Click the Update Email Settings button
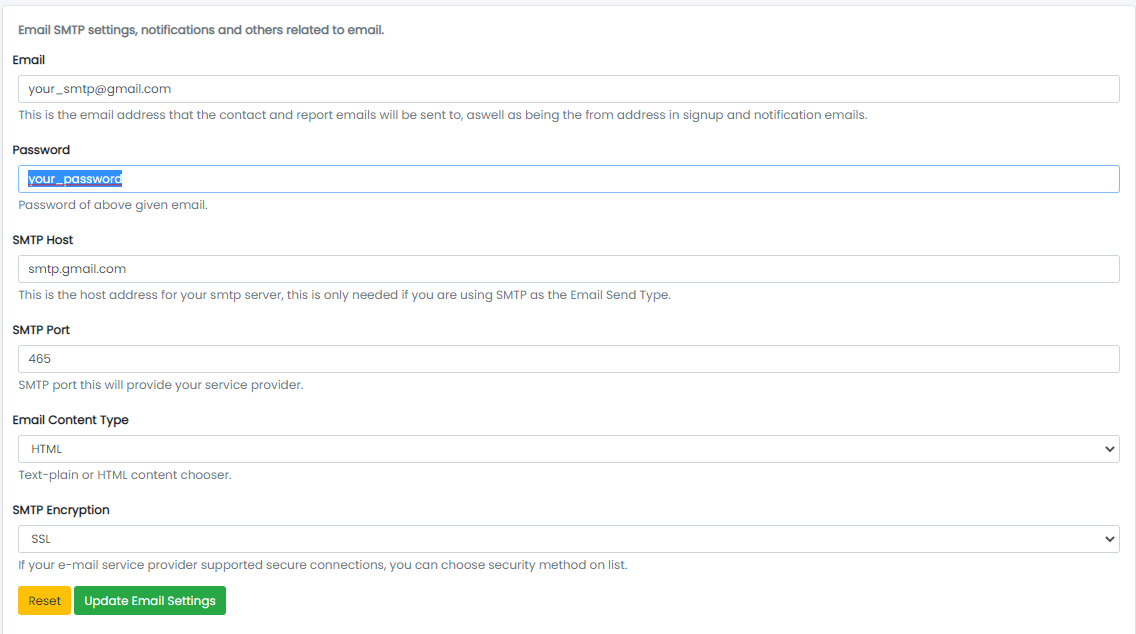Screen dimensions: 1136x634 [x=150, y=601]
